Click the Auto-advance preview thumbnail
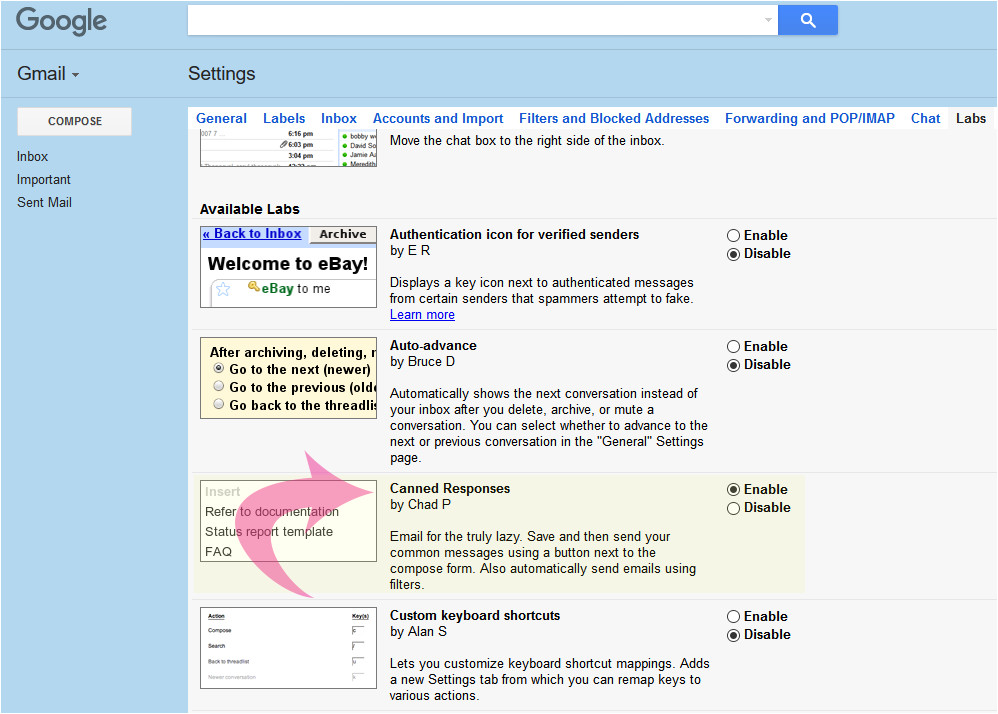Viewport: 998px width, 714px height. [288, 378]
